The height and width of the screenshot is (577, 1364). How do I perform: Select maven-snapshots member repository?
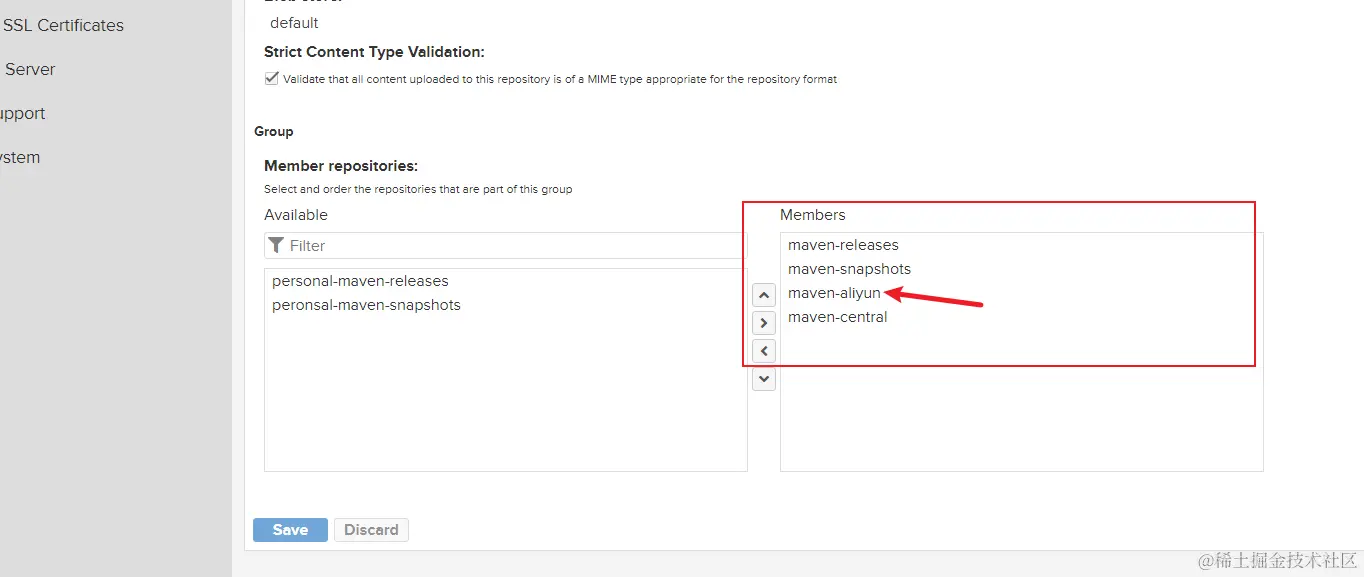849,269
